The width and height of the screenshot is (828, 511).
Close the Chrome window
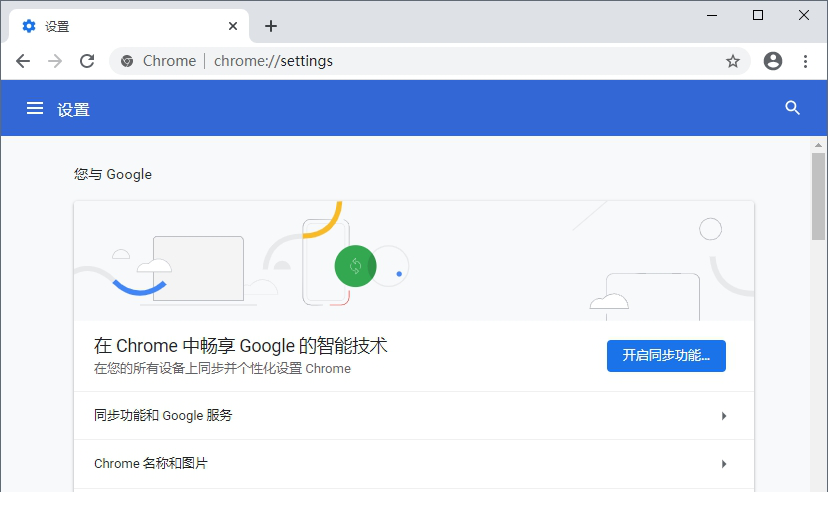(804, 15)
